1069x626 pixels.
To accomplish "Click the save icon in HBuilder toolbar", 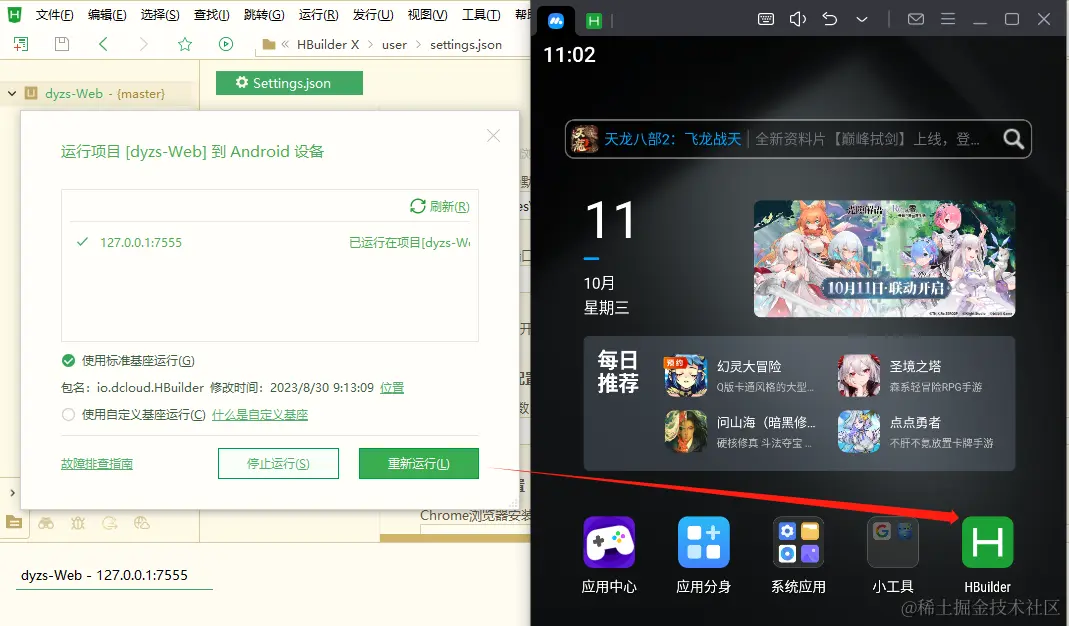I will click(62, 44).
